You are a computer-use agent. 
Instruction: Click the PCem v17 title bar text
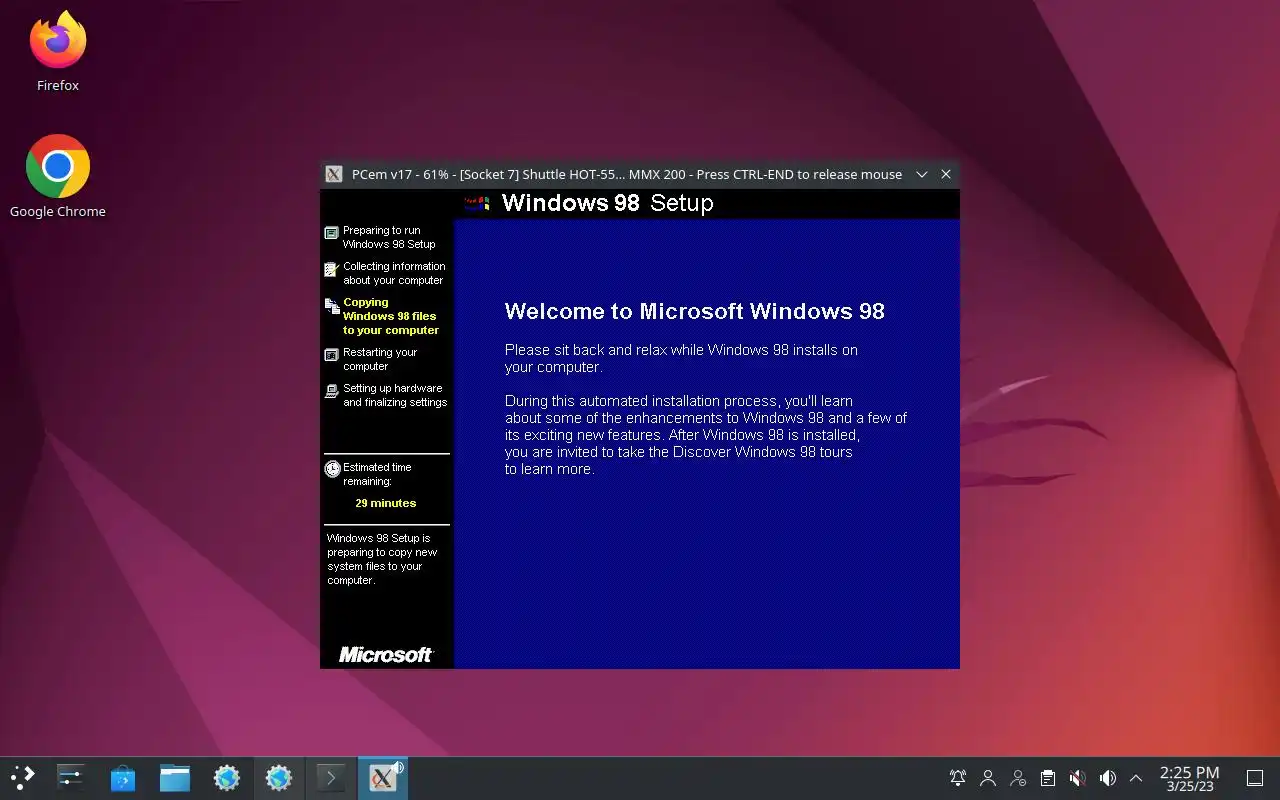(x=627, y=174)
